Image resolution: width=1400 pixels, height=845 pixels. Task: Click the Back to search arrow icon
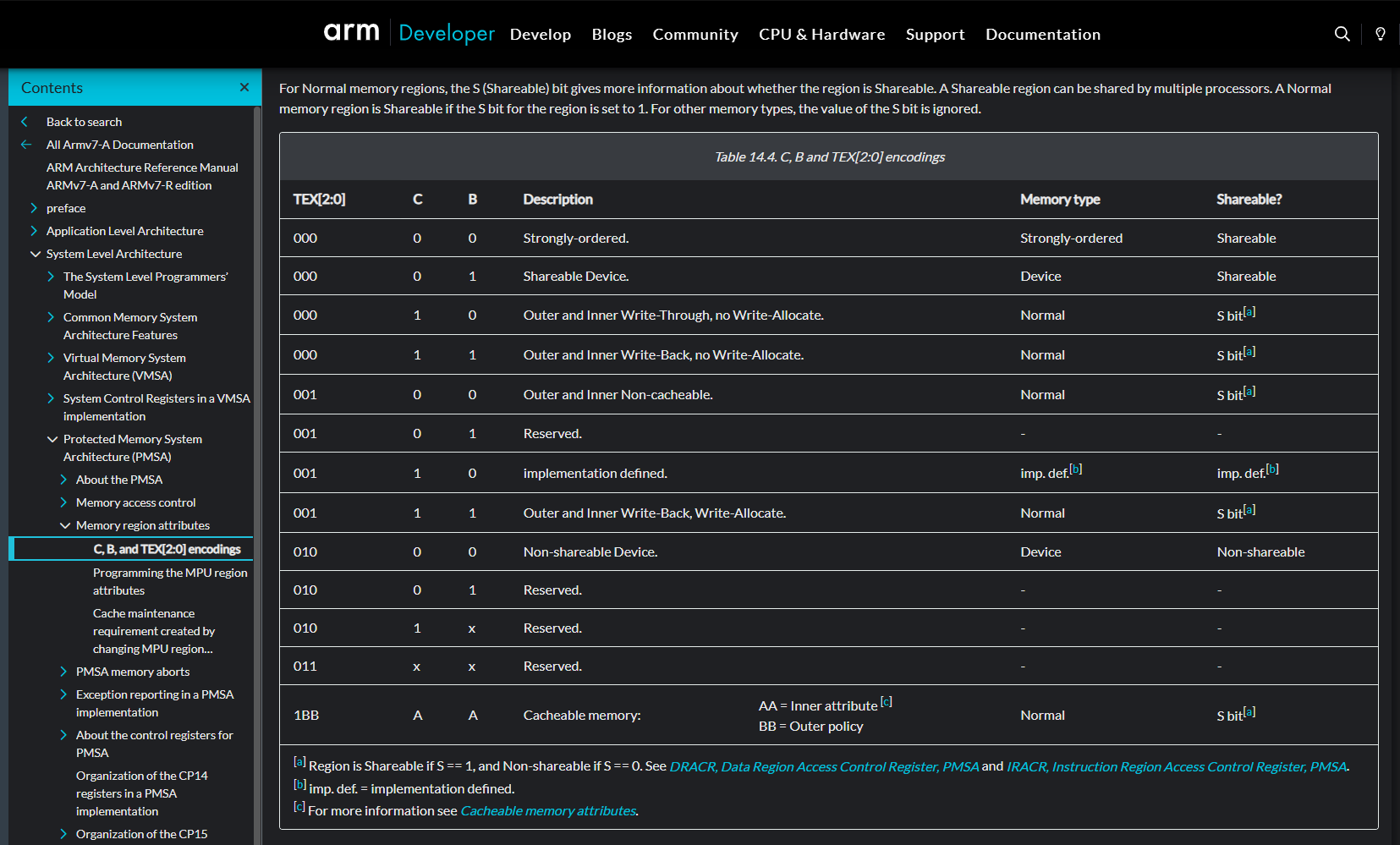(25, 122)
